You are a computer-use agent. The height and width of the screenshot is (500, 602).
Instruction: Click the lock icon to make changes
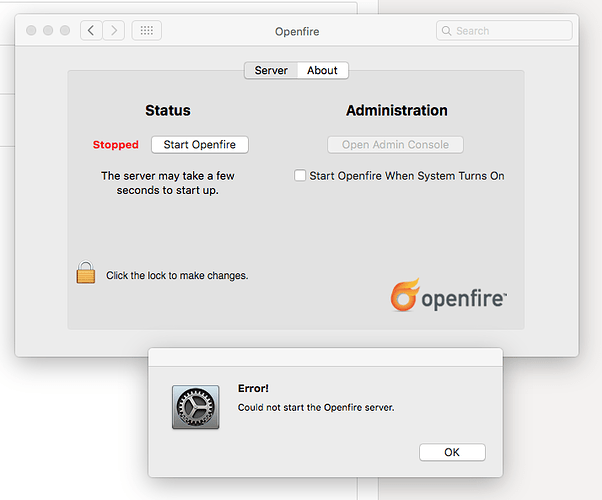click(86, 272)
